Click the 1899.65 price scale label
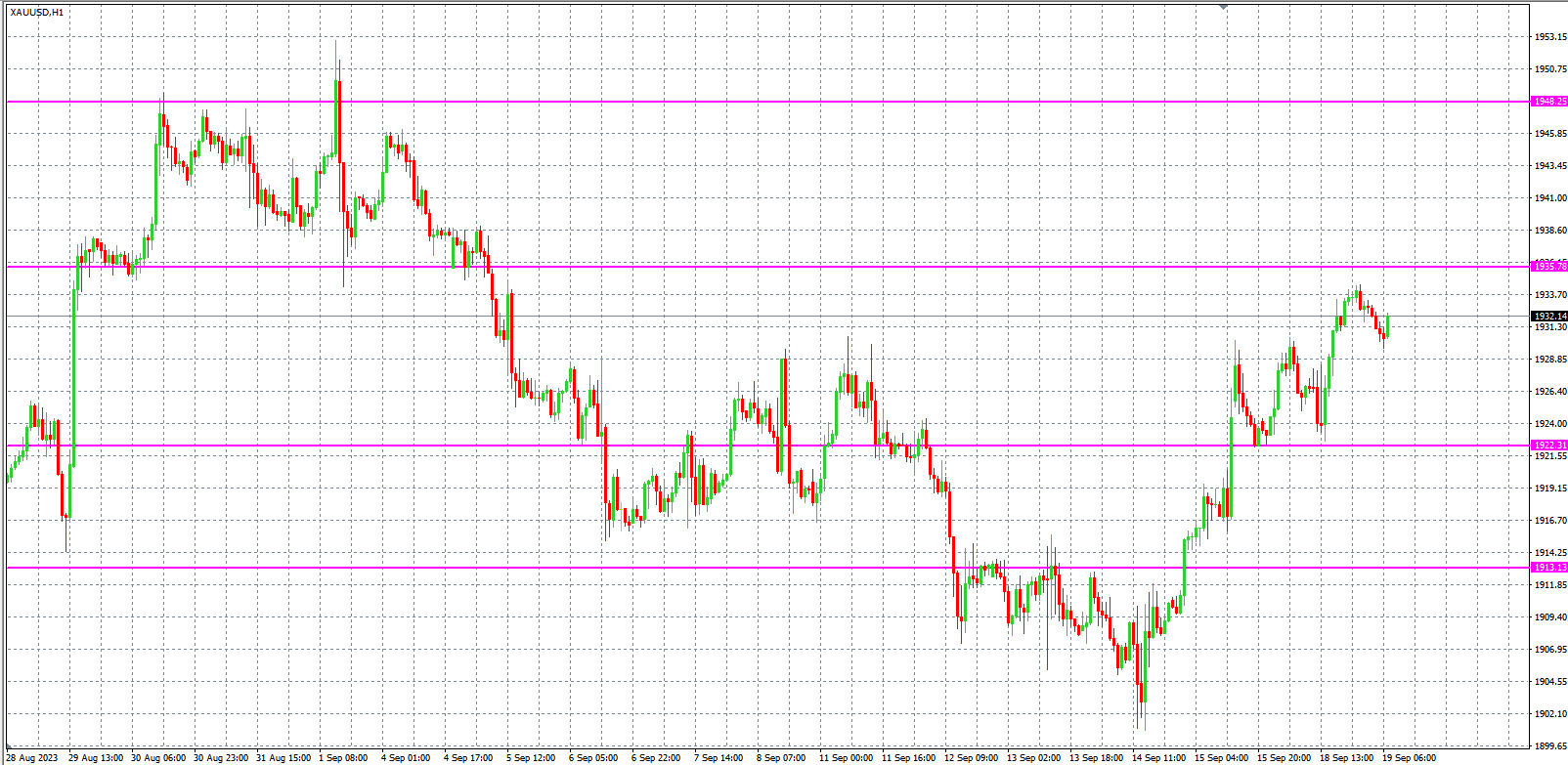This screenshot has height=765, width=1568. click(1550, 745)
